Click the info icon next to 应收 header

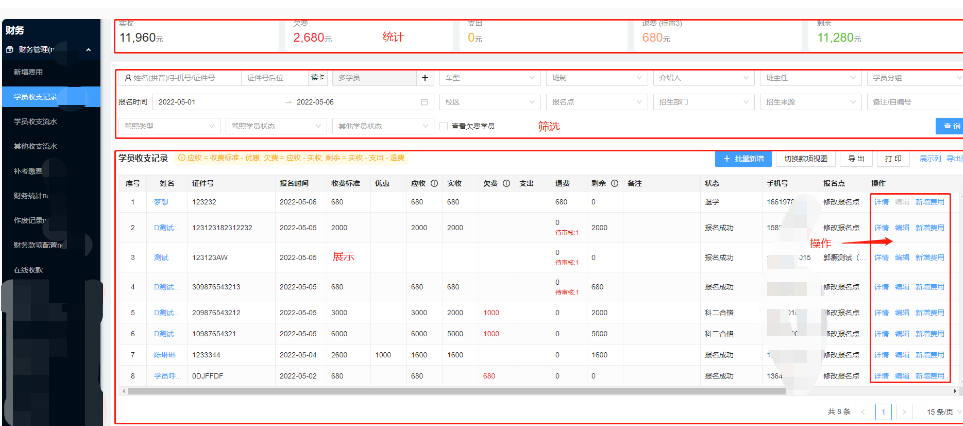[x=434, y=183]
